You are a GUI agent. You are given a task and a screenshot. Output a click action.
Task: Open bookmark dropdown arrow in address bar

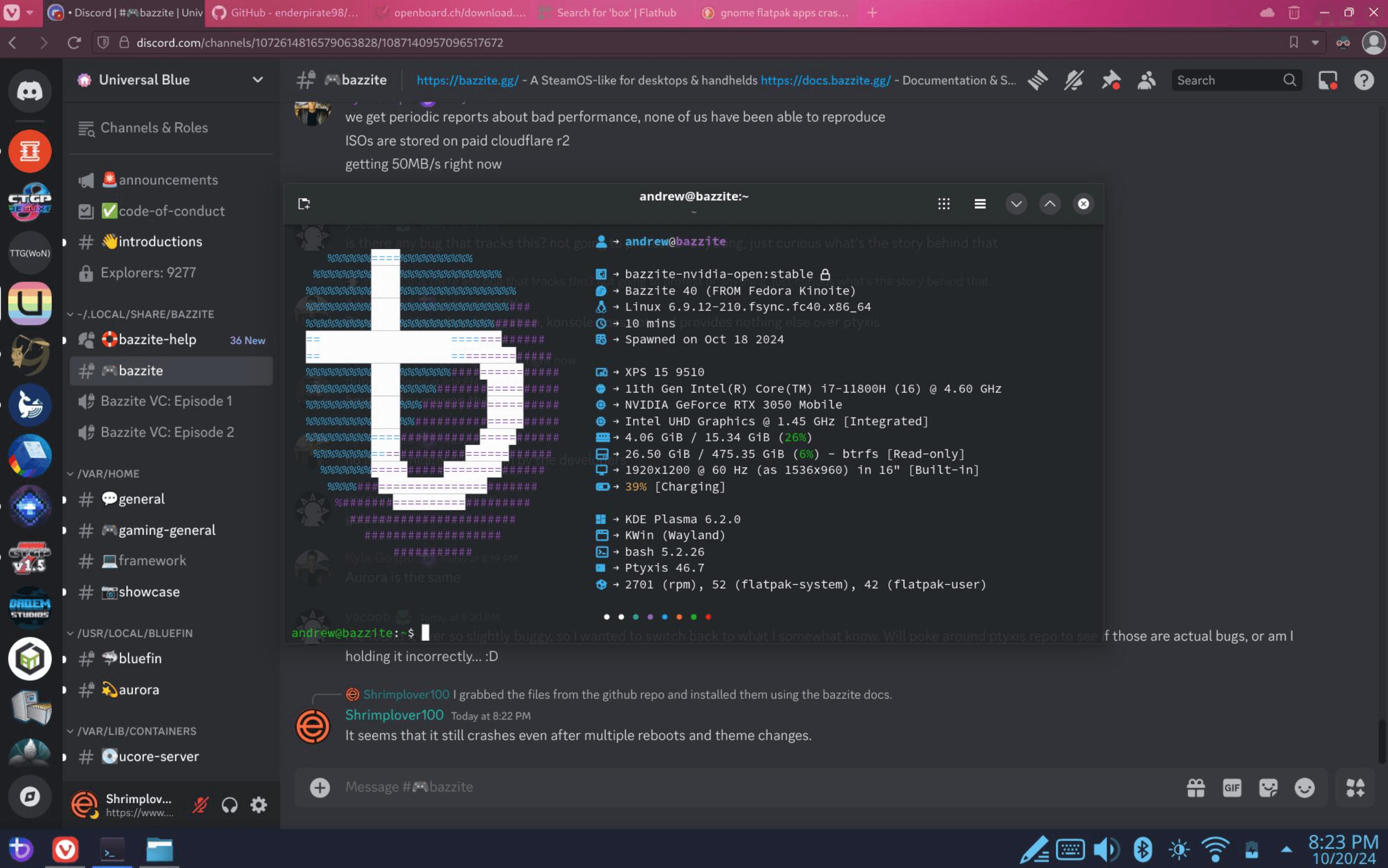tap(1315, 43)
